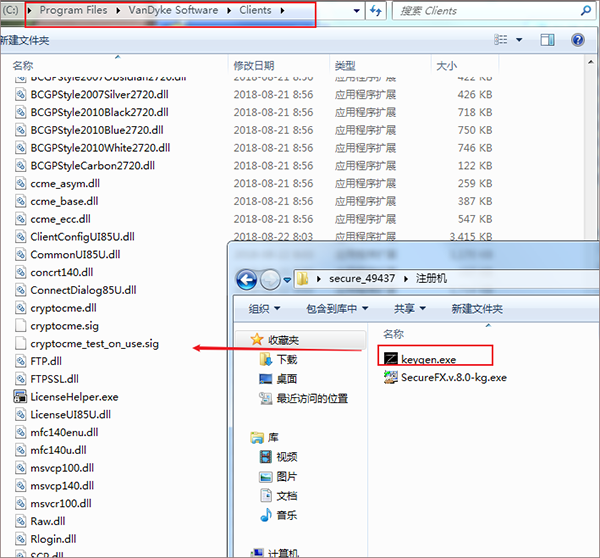
Task: Click the 新建文件夹 button in Clients window
Action: pos(24,40)
